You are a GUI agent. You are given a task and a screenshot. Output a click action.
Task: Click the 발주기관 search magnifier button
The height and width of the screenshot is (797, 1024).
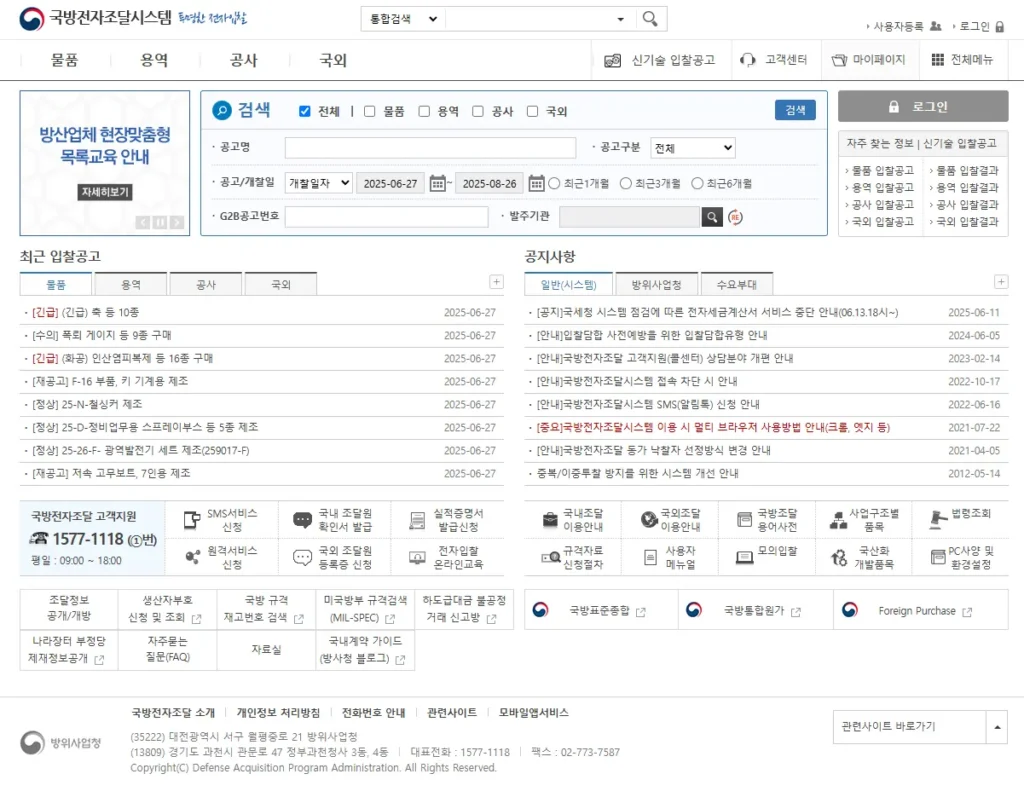[x=712, y=217]
